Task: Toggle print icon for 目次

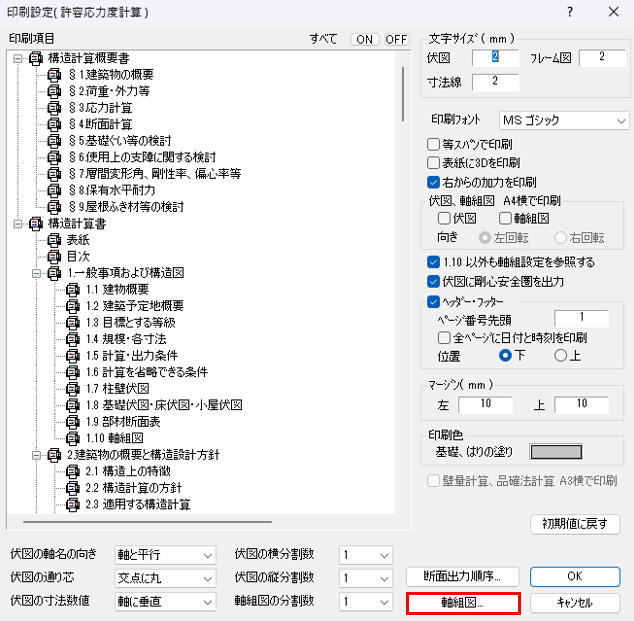Action: pos(54,257)
